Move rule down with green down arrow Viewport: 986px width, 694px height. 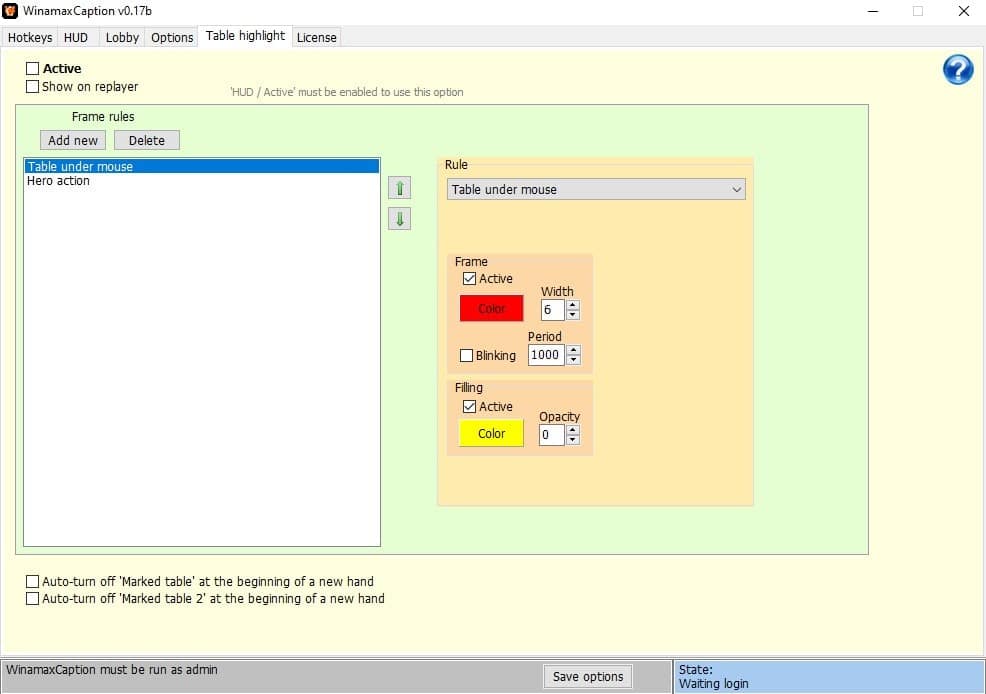click(399, 219)
